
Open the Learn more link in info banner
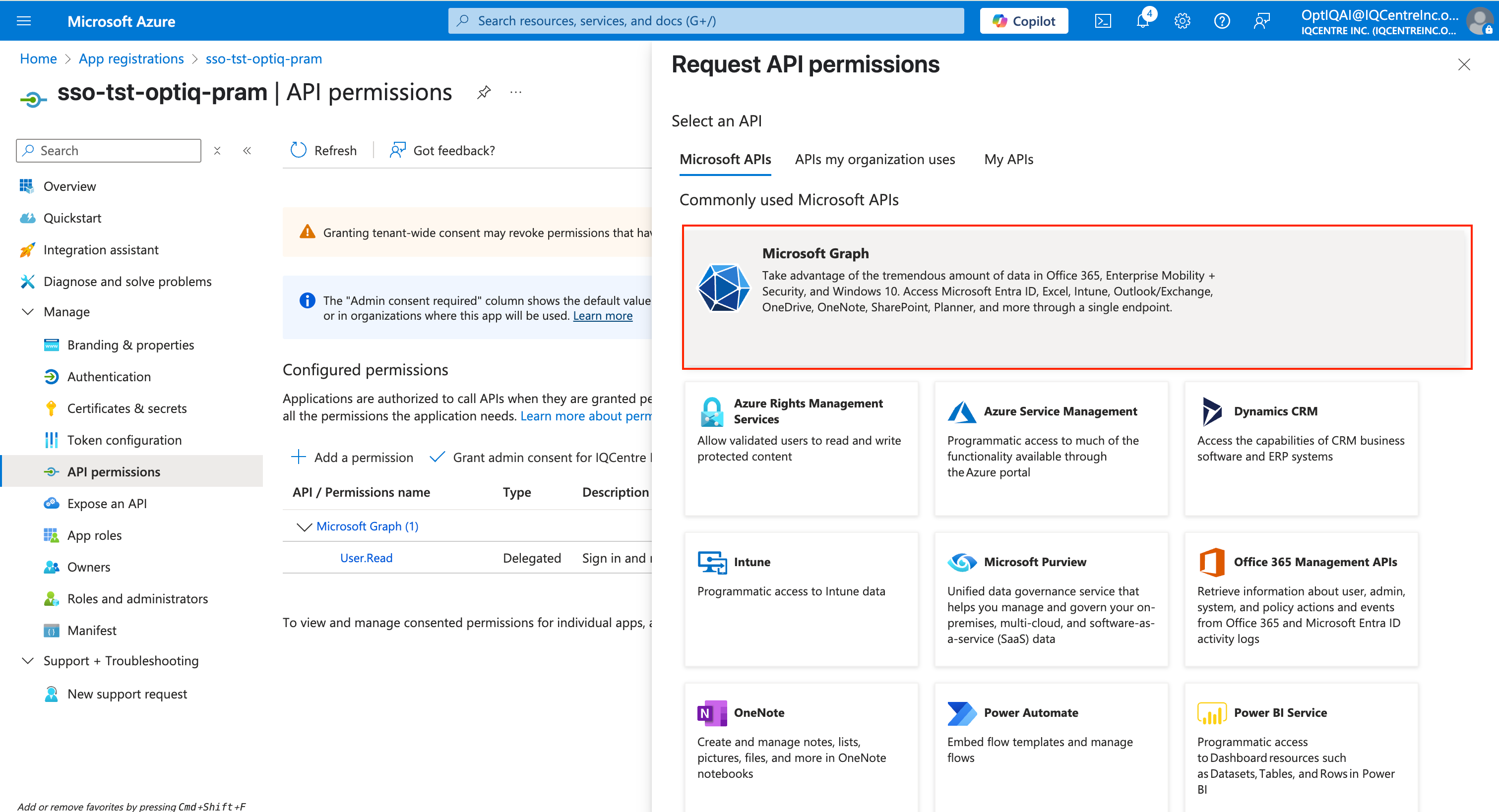click(602, 316)
